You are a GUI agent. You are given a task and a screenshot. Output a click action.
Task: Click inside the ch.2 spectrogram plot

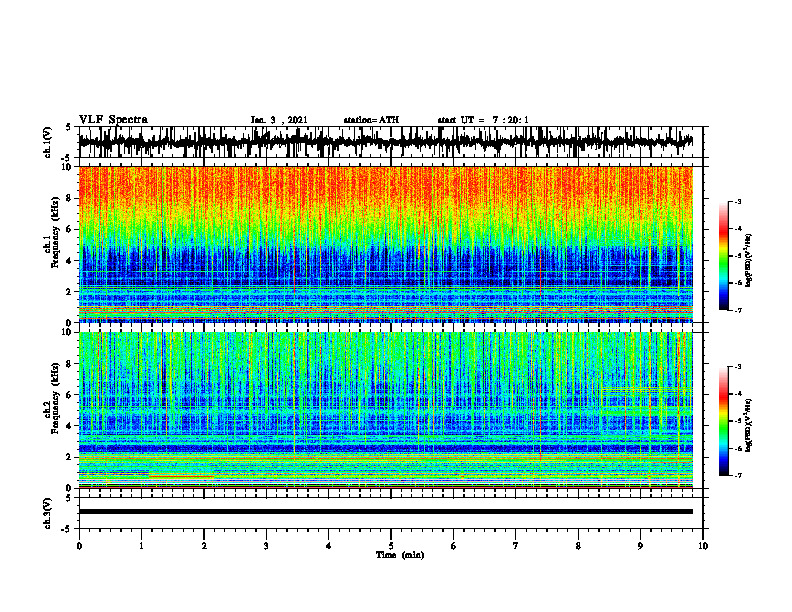click(385, 410)
